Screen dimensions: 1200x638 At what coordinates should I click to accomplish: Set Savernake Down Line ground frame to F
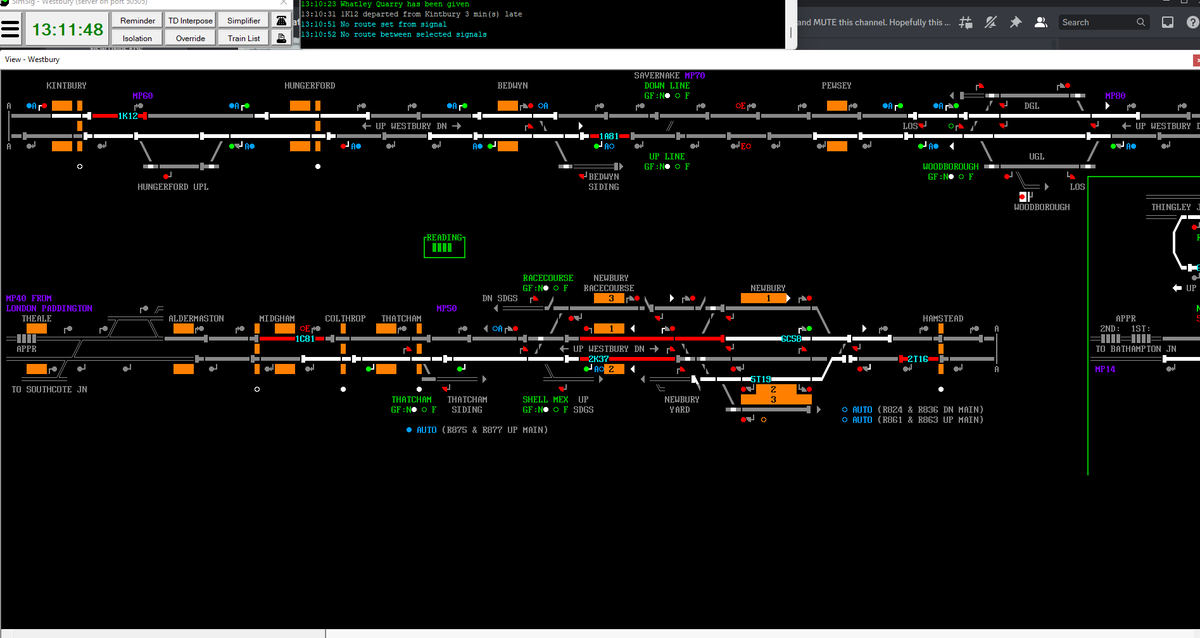pyautogui.click(x=676, y=96)
